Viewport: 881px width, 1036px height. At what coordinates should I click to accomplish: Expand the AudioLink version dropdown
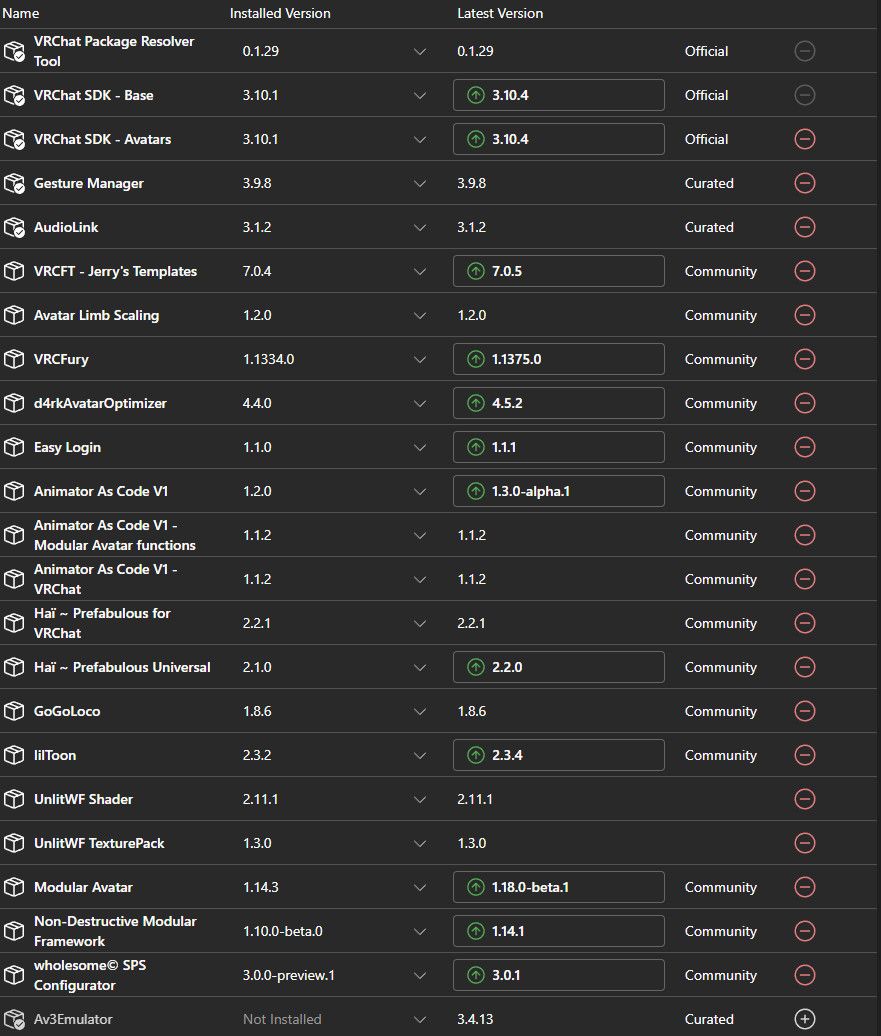(420, 227)
